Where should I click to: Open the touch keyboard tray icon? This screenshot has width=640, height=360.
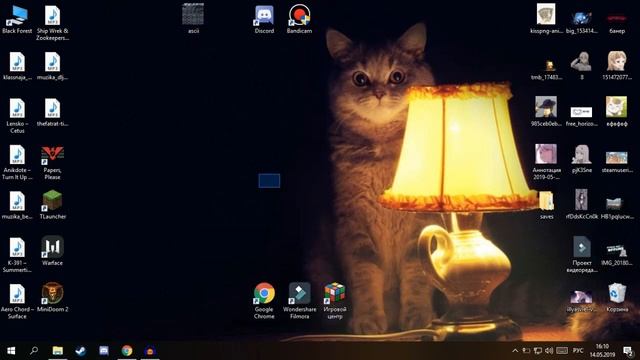pos(562,351)
